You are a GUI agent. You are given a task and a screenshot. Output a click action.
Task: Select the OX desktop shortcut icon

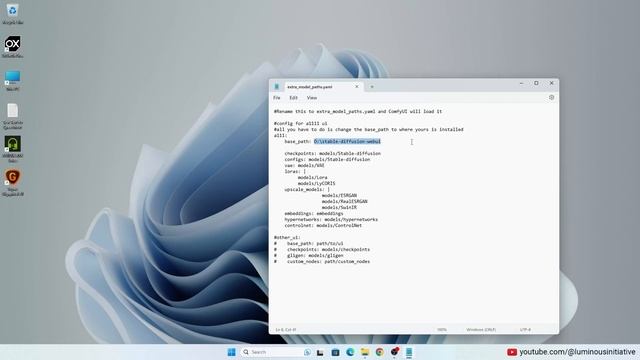coord(12,47)
